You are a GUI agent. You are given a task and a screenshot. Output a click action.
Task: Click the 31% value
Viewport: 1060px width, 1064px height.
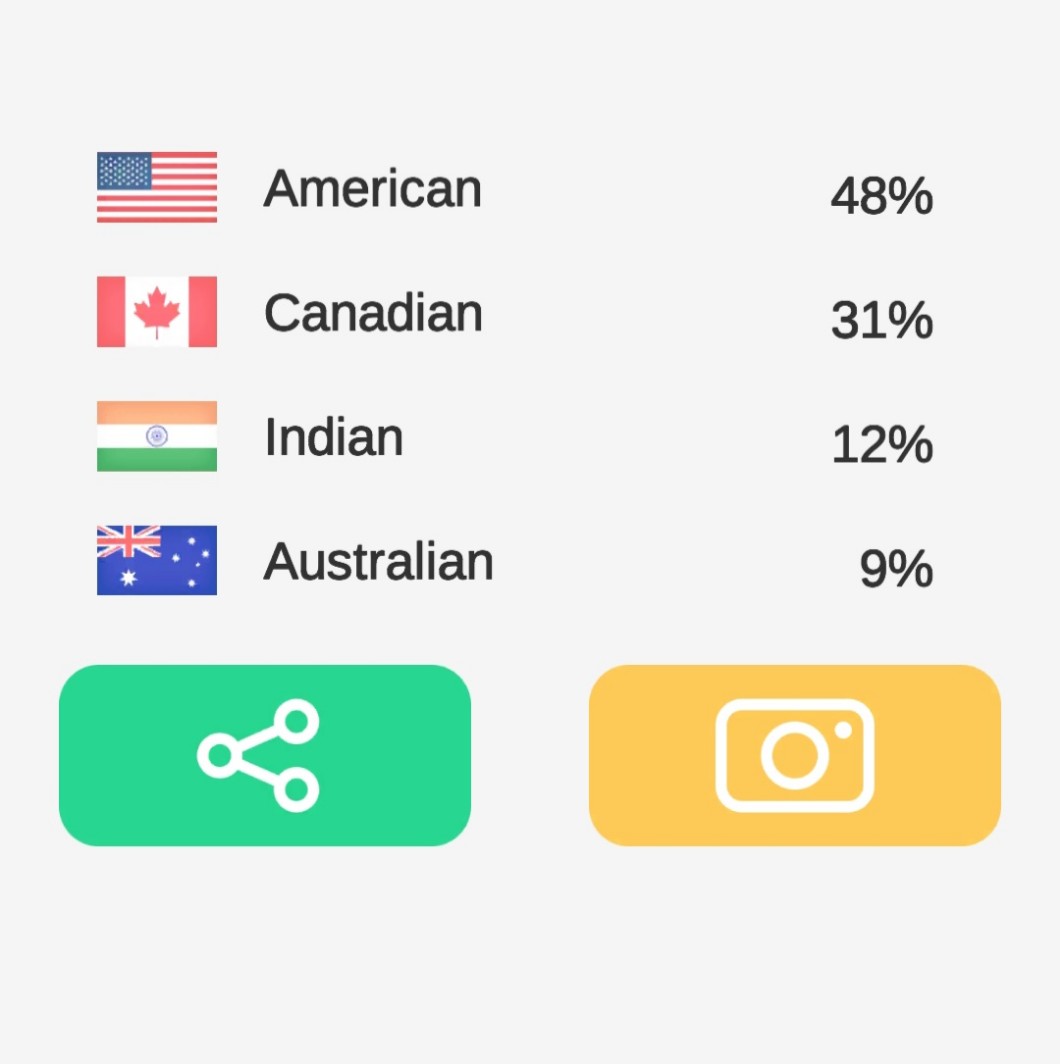881,320
